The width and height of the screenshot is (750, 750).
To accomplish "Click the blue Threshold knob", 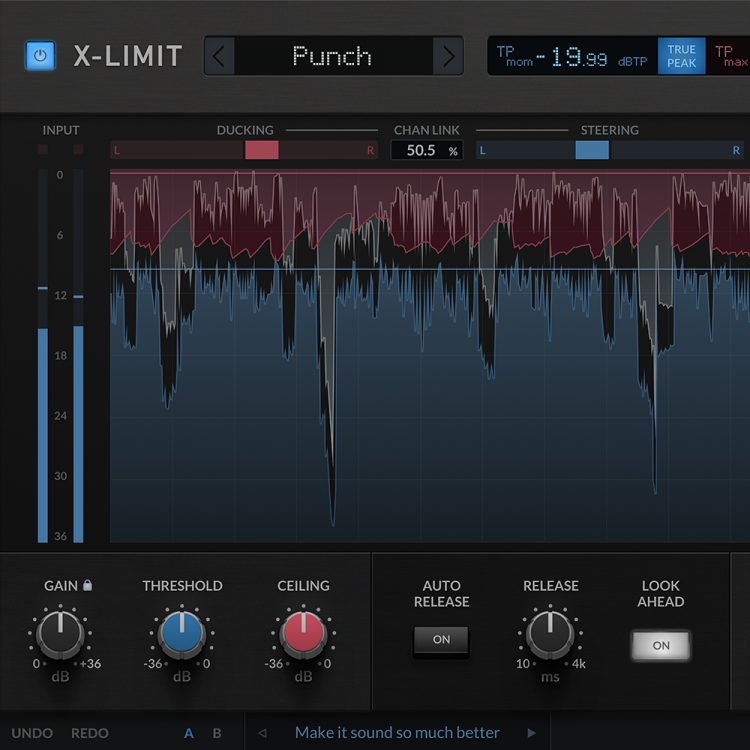I will click(x=182, y=634).
